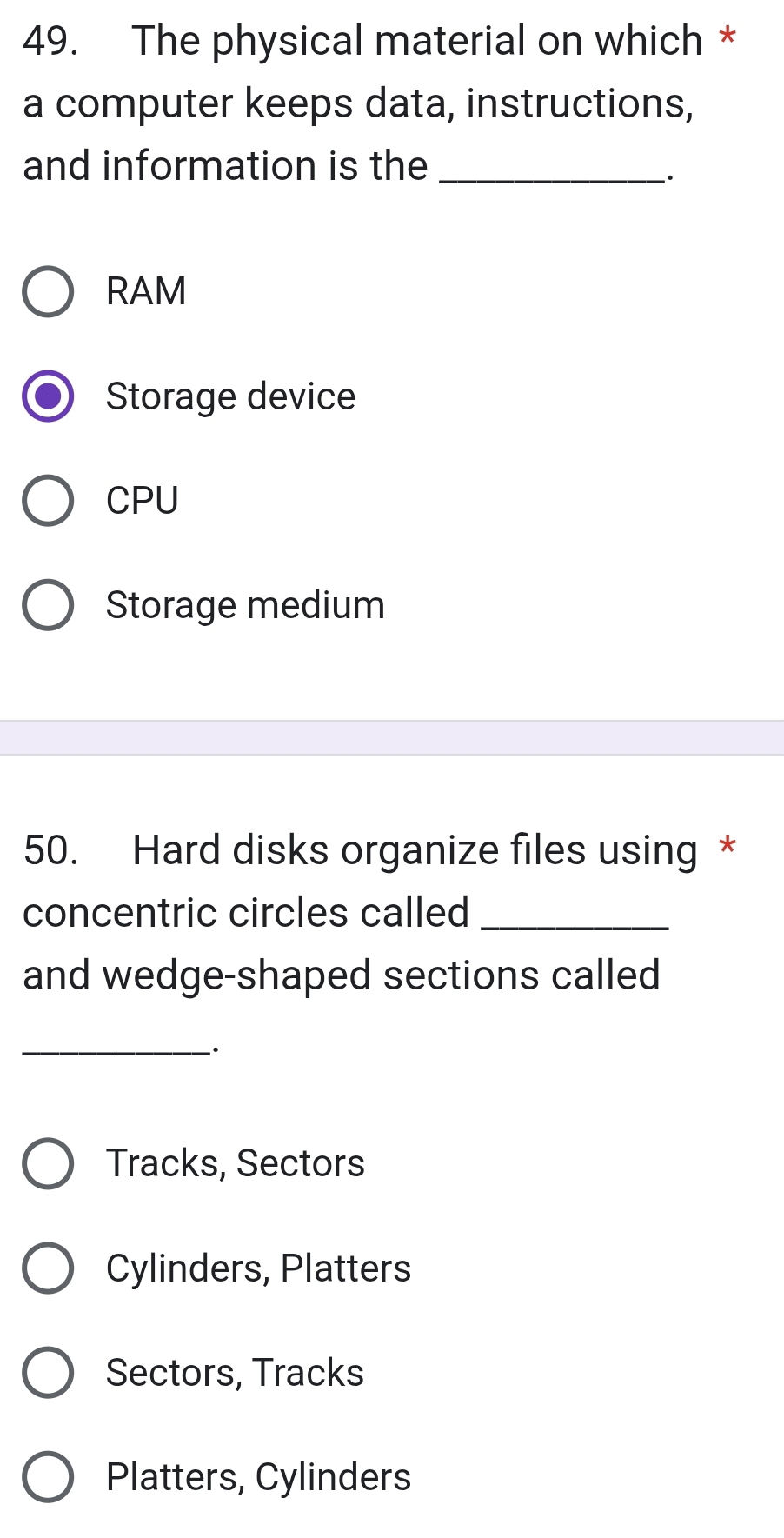The image size is (784, 1538).
Task: Click the empty circle beside CPU
Action: click(50, 500)
